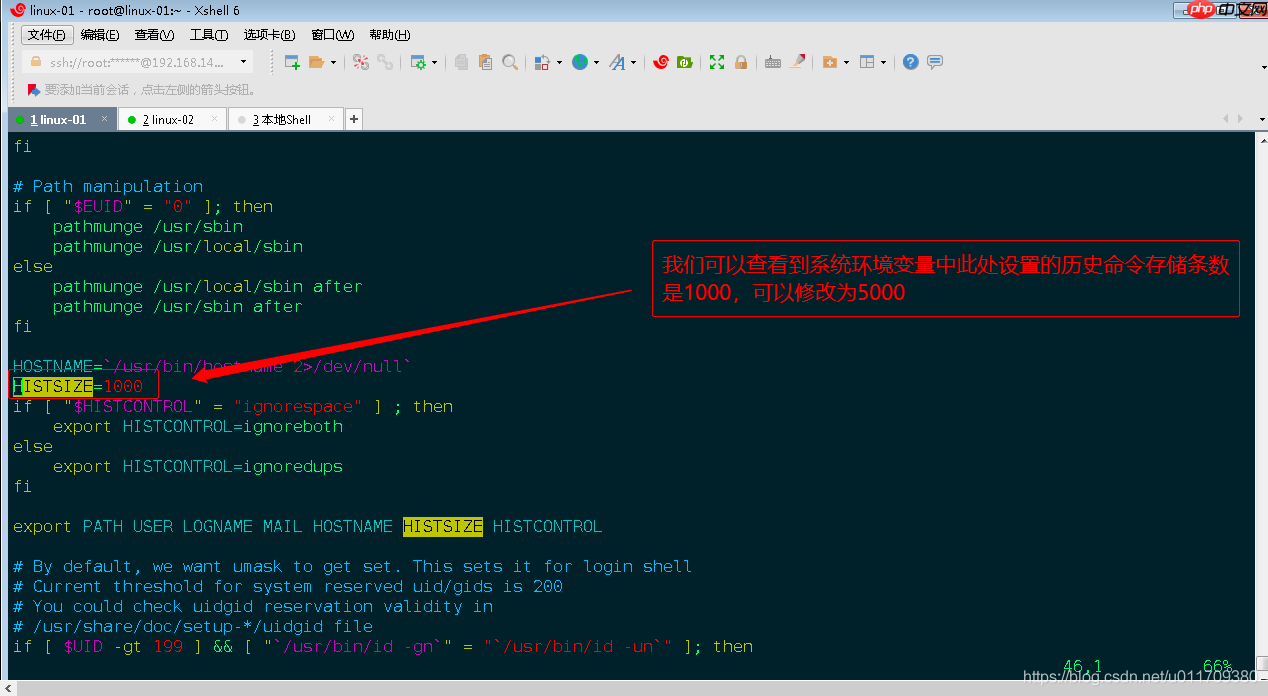1268x696 pixels.
Task: Expand the open folder dropdown arrow
Action: (333, 62)
